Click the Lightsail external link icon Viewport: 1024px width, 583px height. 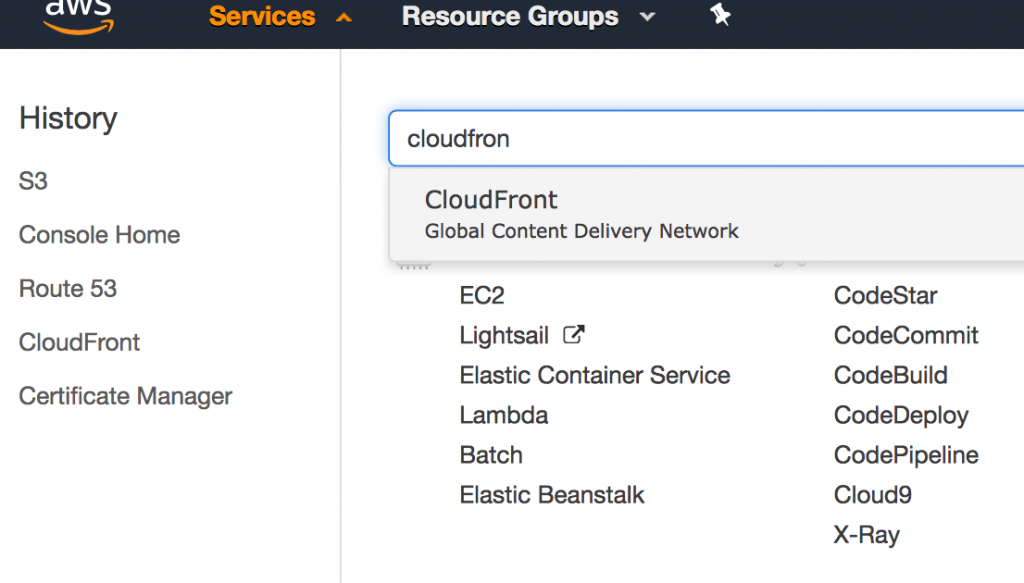[x=573, y=335]
